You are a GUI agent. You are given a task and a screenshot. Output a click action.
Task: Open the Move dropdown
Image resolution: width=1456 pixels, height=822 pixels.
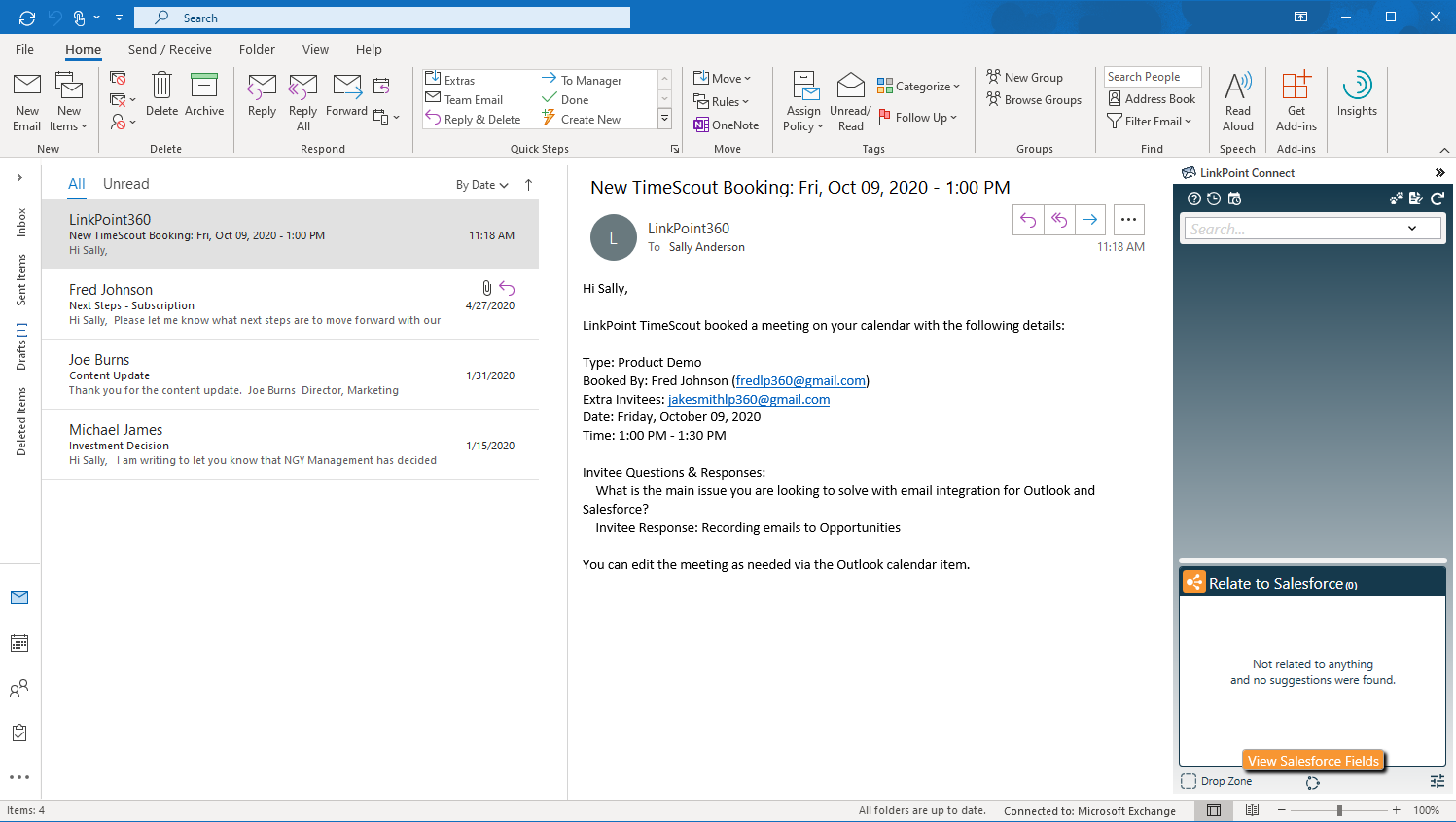(x=722, y=78)
